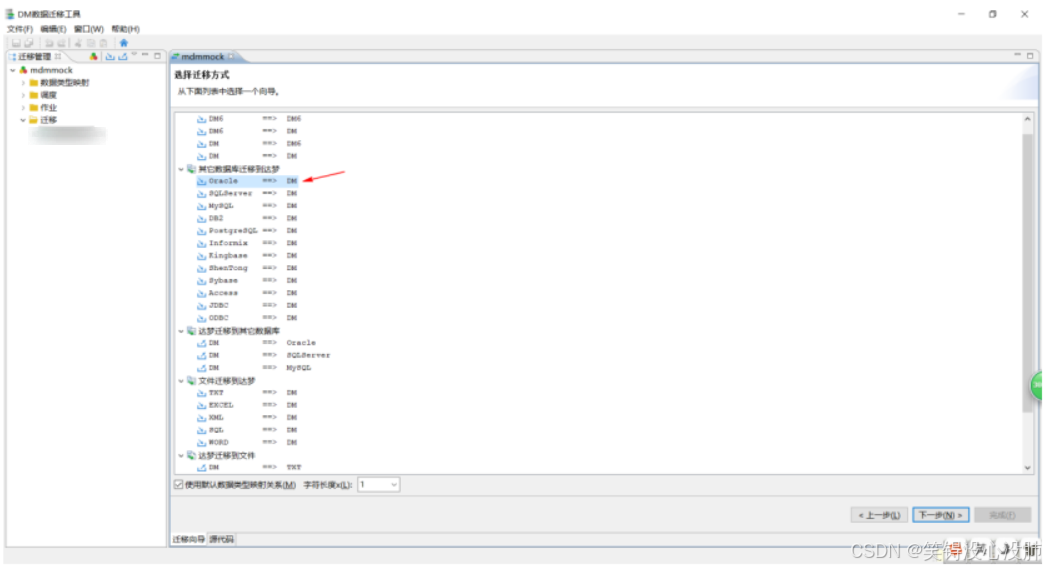Click the Oracle ==> DM row icon
This screenshot has height=569, width=1046.
pyautogui.click(x=201, y=181)
